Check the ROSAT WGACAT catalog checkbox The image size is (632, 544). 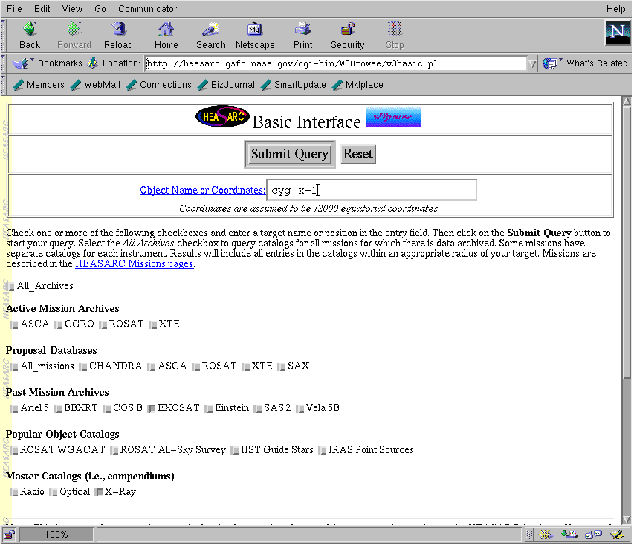[x=14, y=450]
